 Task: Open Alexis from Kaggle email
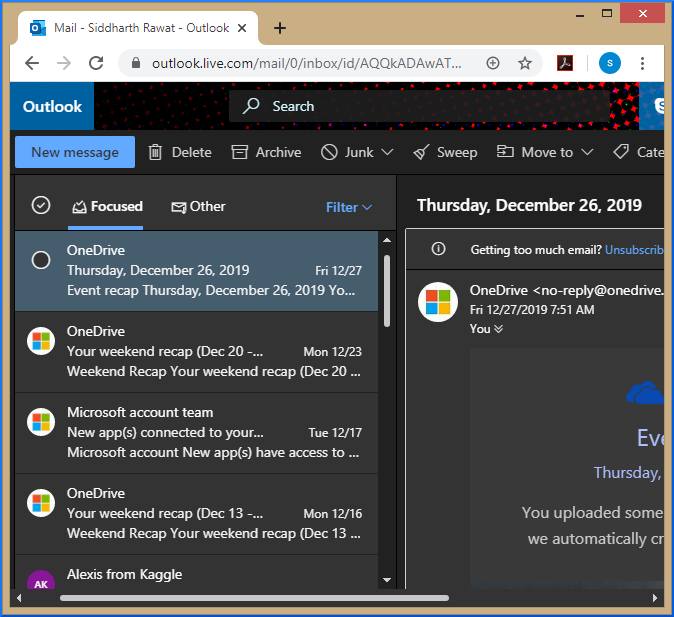pyautogui.click(x=196, y=572)
